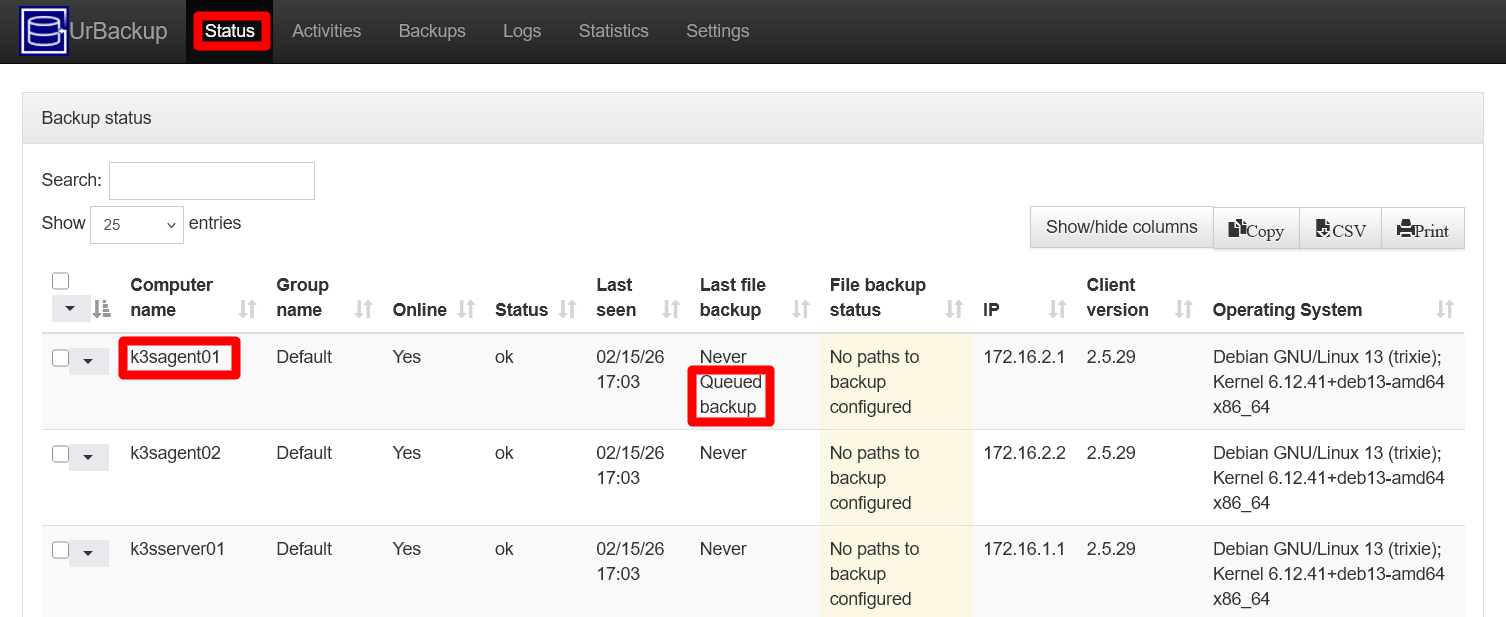
Task: Expand the action menu for k3sserver01
Action: pos(89,552)
